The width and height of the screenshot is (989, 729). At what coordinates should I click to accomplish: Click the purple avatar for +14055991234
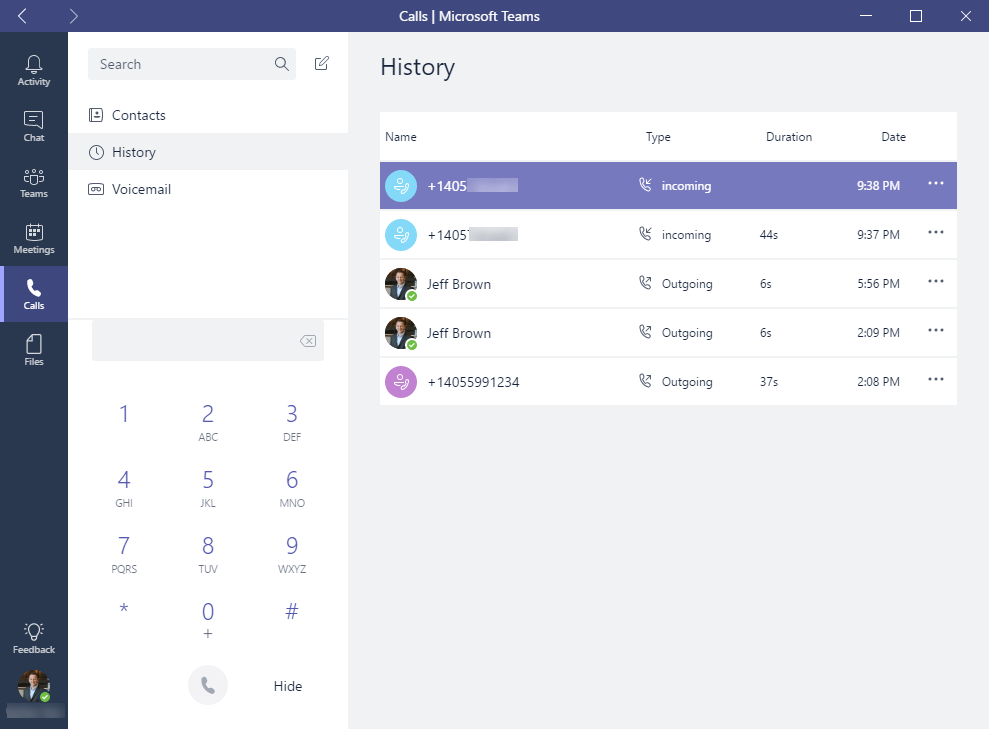tap(401, 382)
